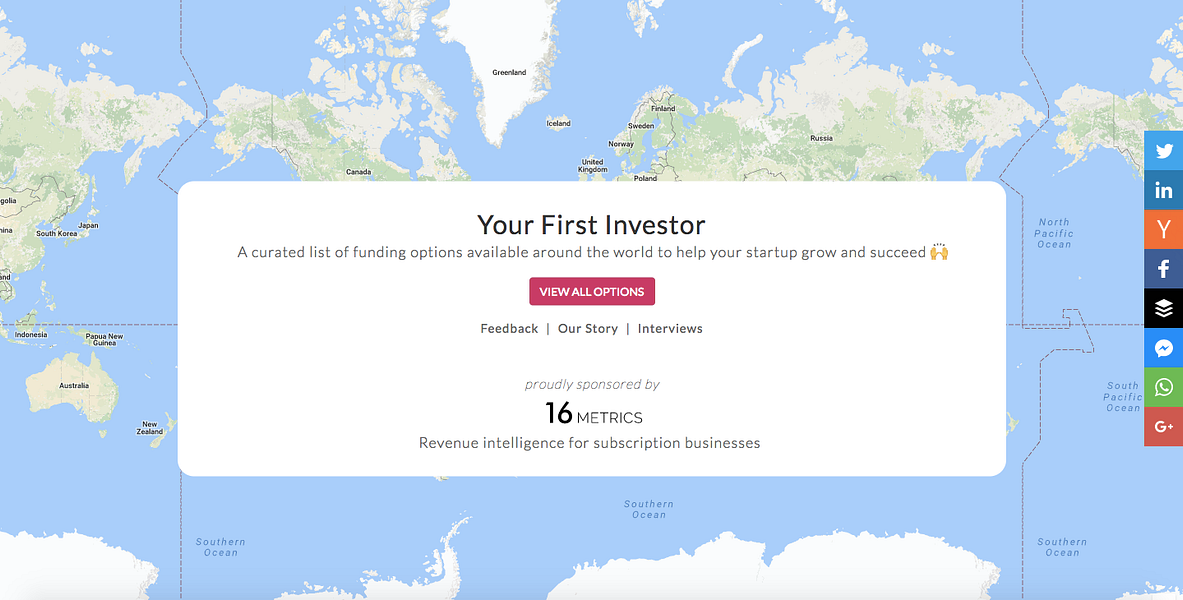Open the Interviews page

(670, 328)
